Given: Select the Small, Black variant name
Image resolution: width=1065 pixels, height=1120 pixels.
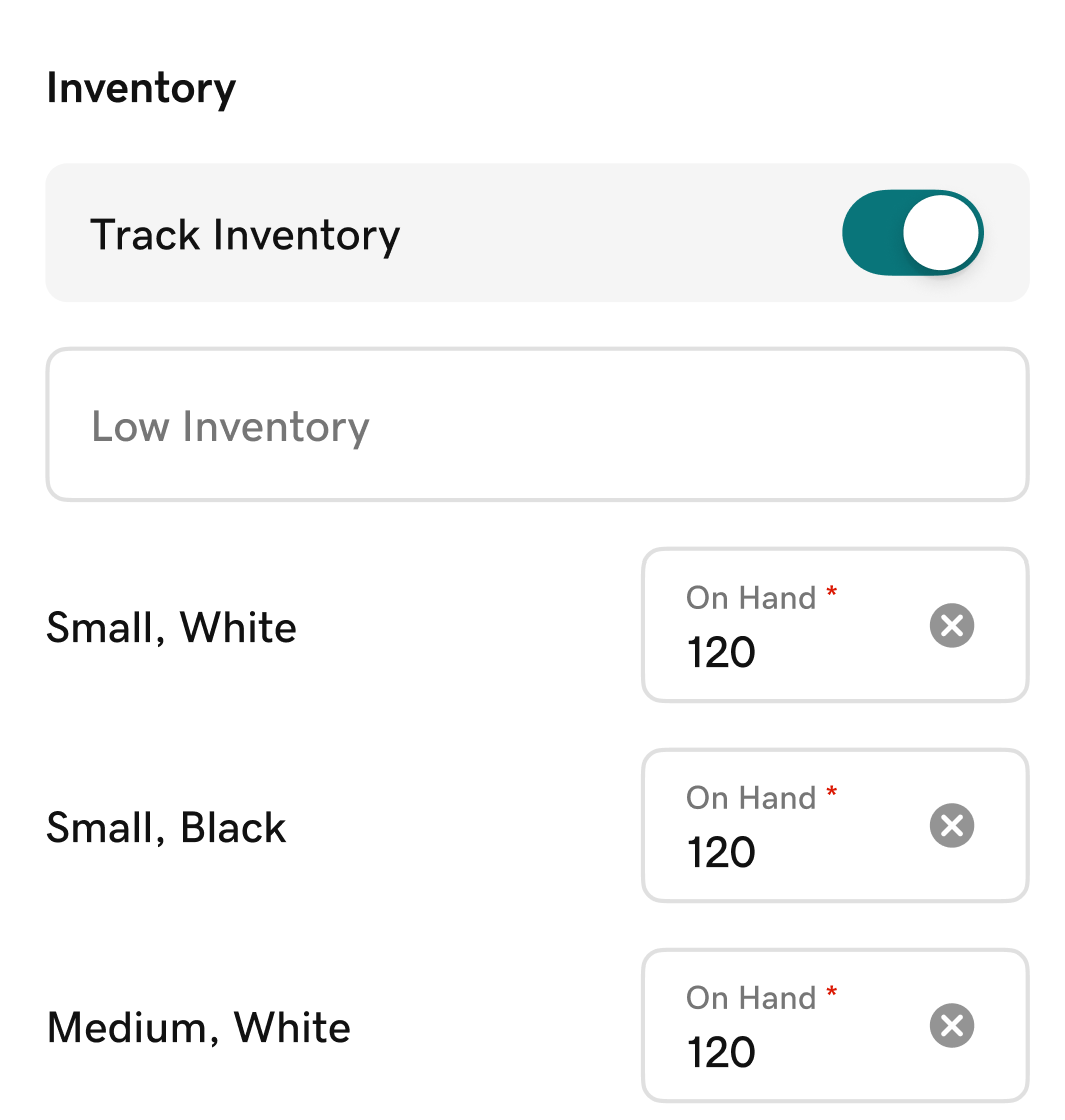Looking at the screenshot, I should [166, 827].
